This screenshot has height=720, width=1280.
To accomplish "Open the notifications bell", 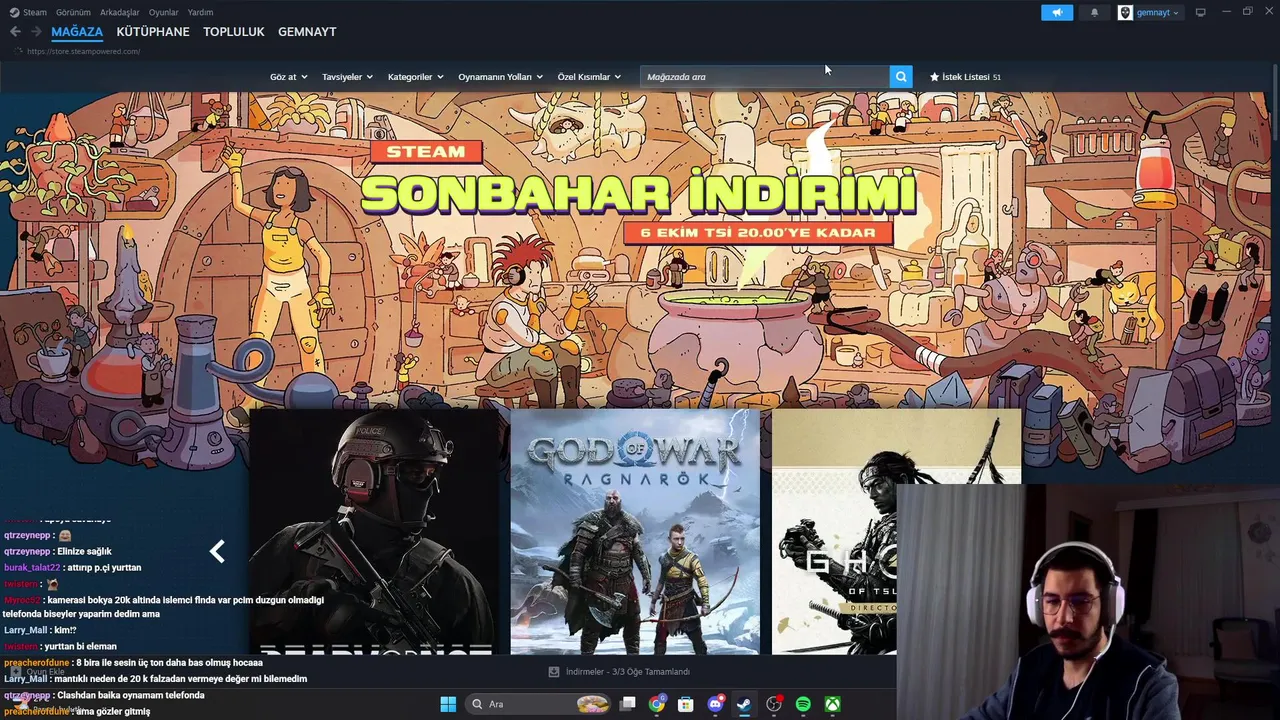I will point(1094,13).
